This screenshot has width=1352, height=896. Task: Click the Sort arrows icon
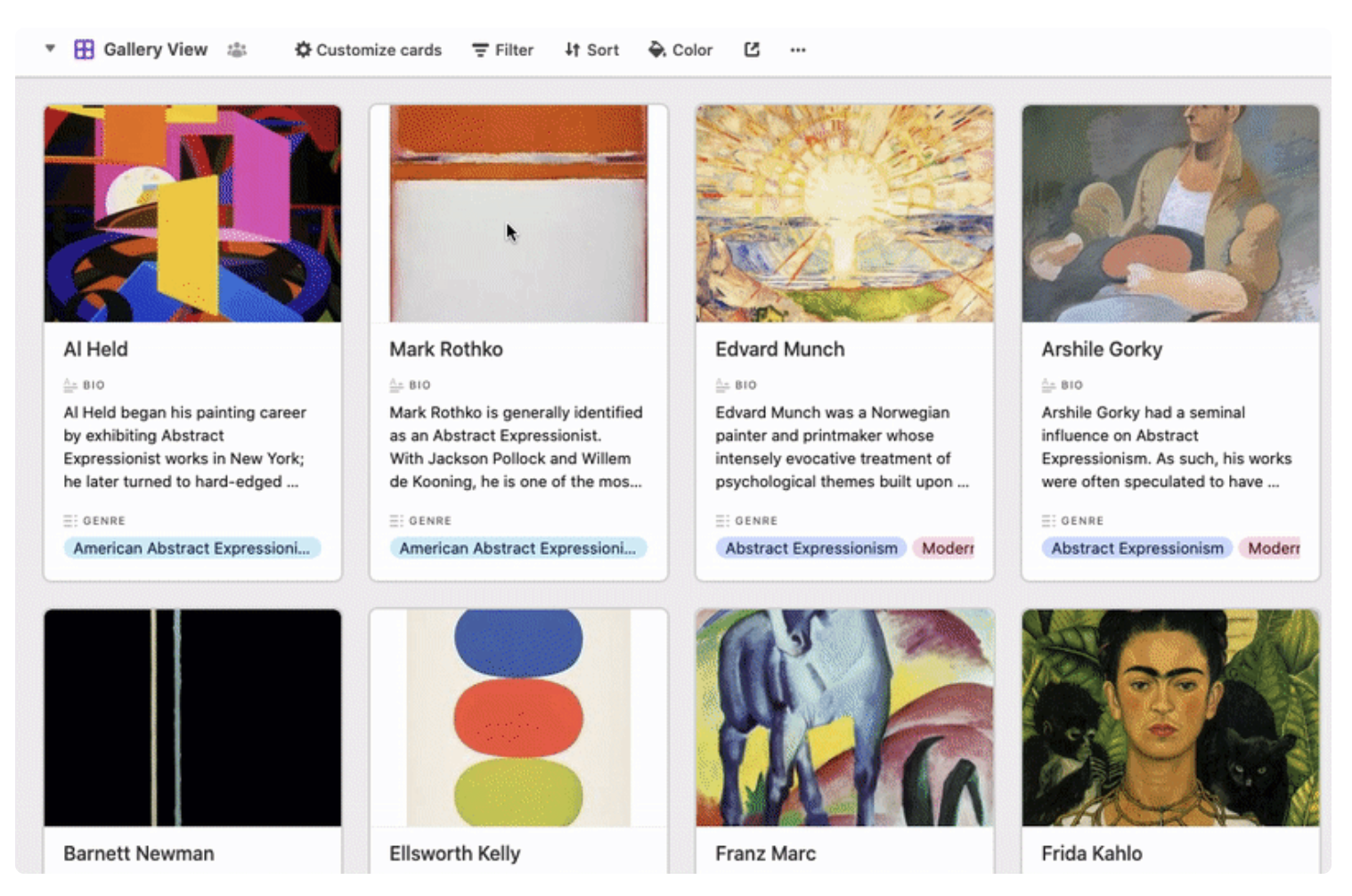click(x=572, y=50)
